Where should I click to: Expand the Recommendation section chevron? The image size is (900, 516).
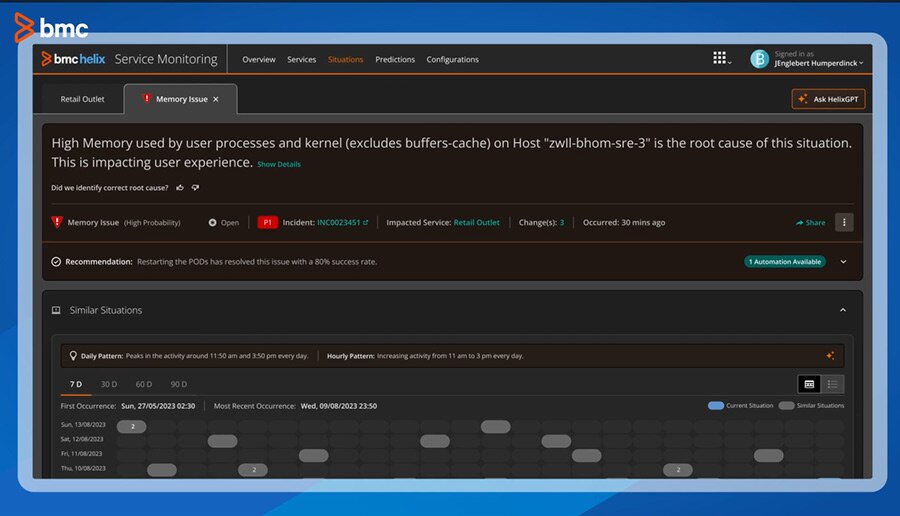click(843, 262)
